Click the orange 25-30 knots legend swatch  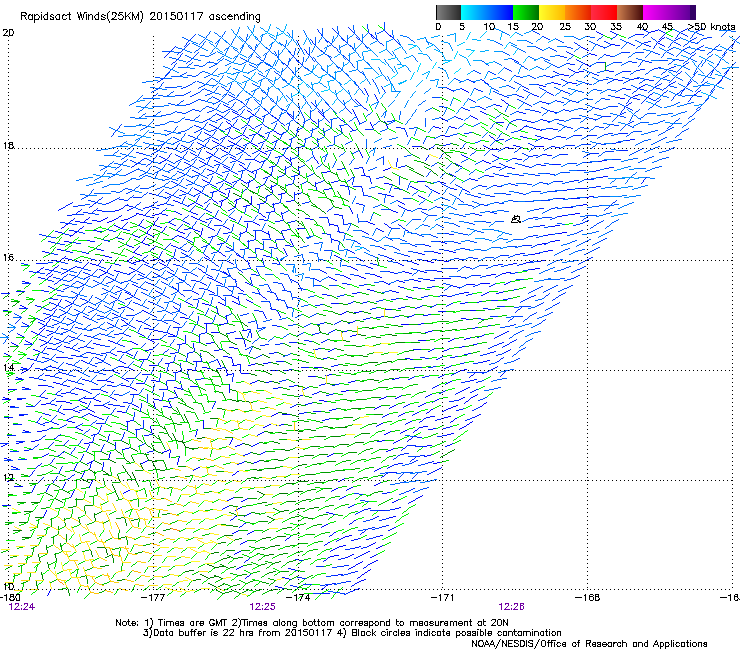pos(578,12)
